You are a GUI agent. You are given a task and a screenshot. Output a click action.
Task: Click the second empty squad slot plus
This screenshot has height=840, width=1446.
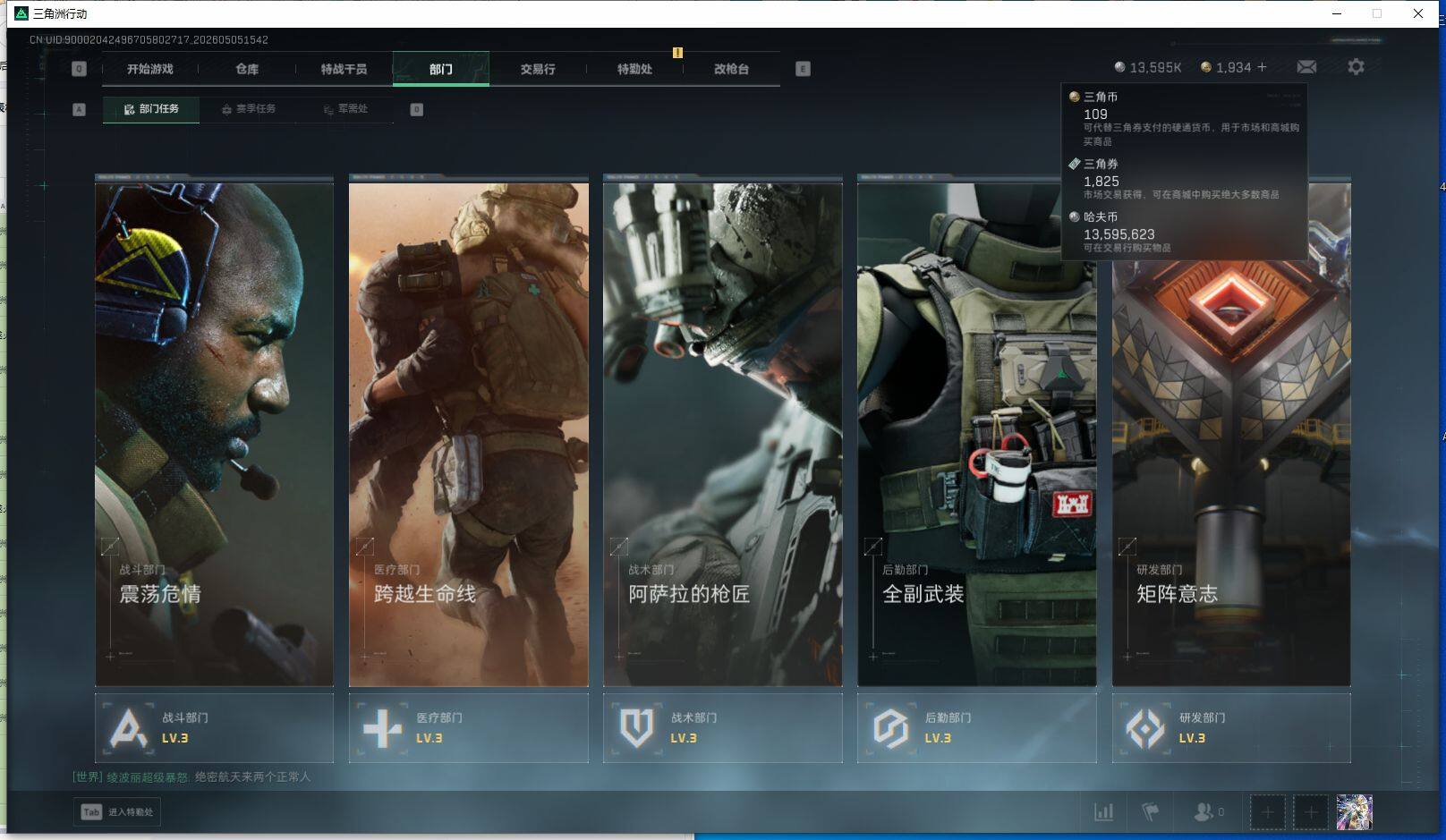(1311, 812)
